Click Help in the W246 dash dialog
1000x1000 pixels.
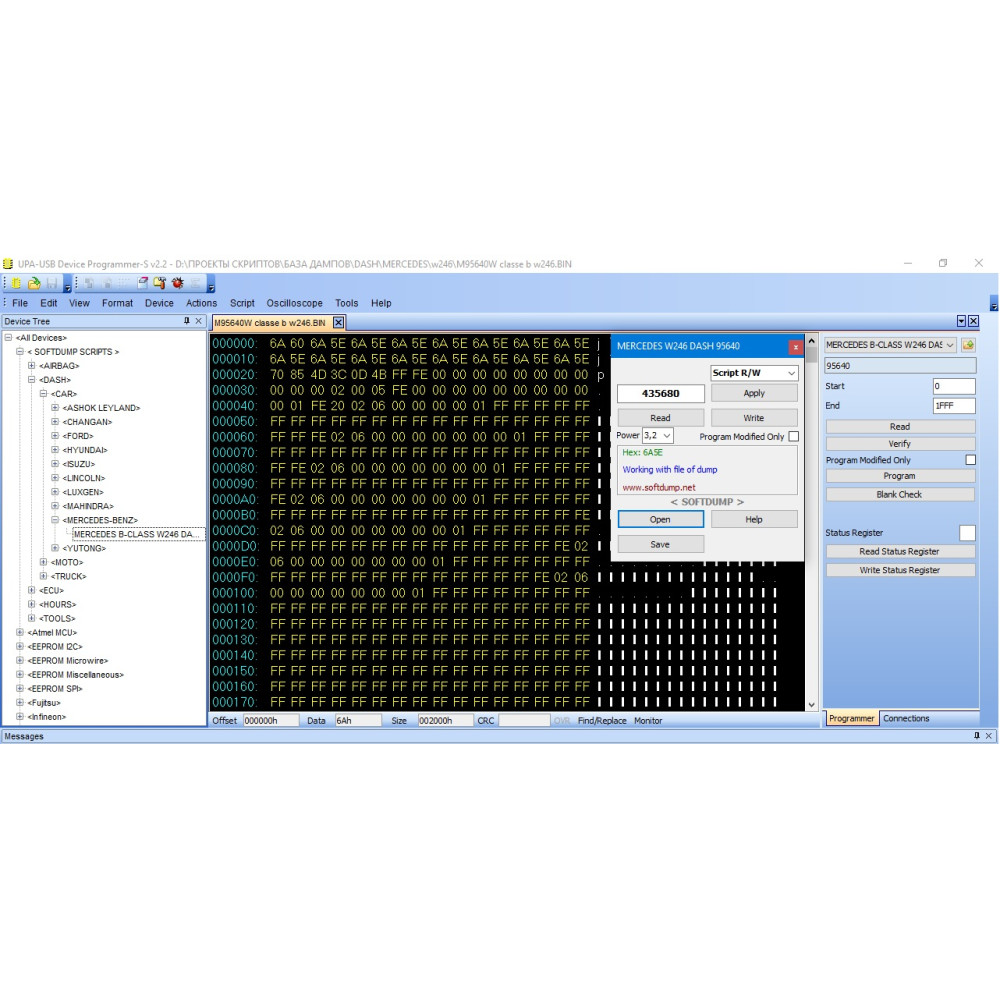click(x=754, y=519)
